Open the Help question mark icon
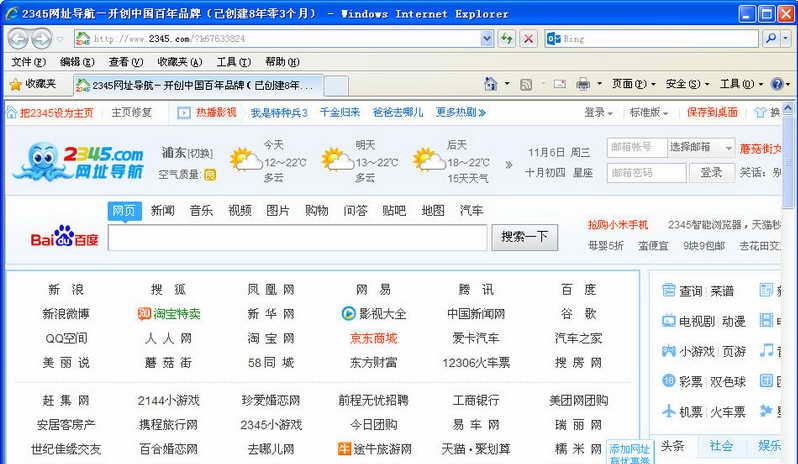The width and height of the screenshot is (798, 464). [777, 84]
